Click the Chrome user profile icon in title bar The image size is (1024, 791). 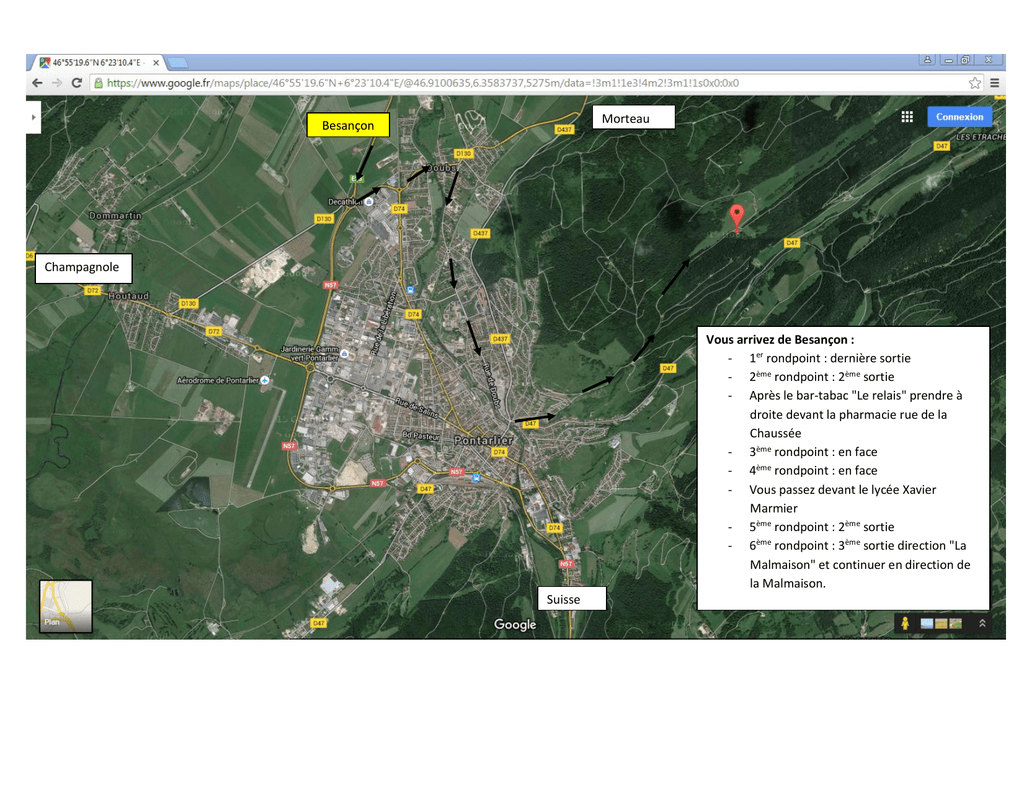point(927,59)
